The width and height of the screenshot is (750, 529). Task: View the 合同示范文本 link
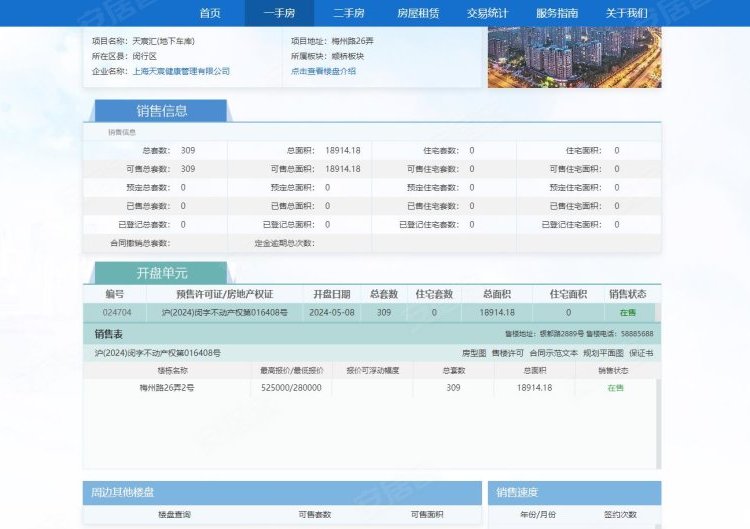click(554, 353)
